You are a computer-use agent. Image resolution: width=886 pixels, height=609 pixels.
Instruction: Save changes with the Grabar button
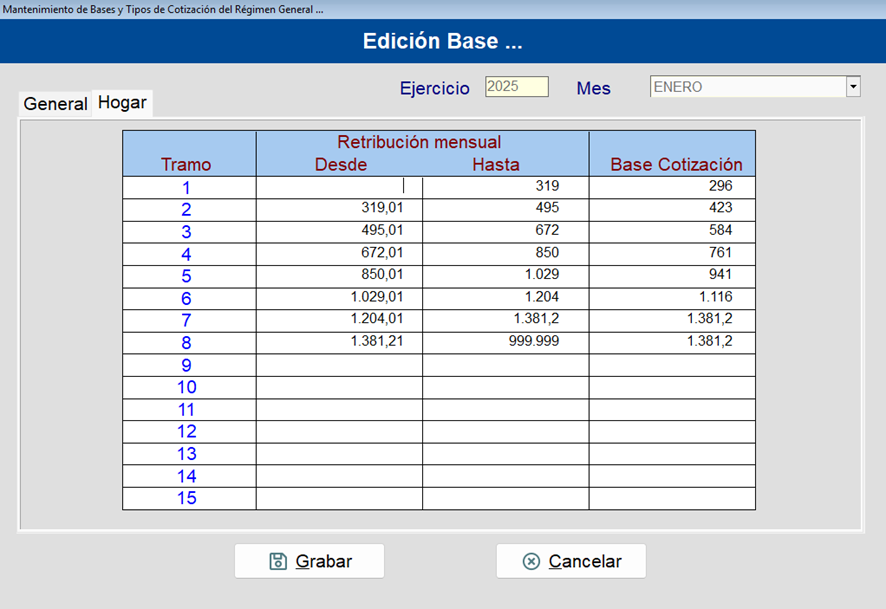tap(310, 561)
